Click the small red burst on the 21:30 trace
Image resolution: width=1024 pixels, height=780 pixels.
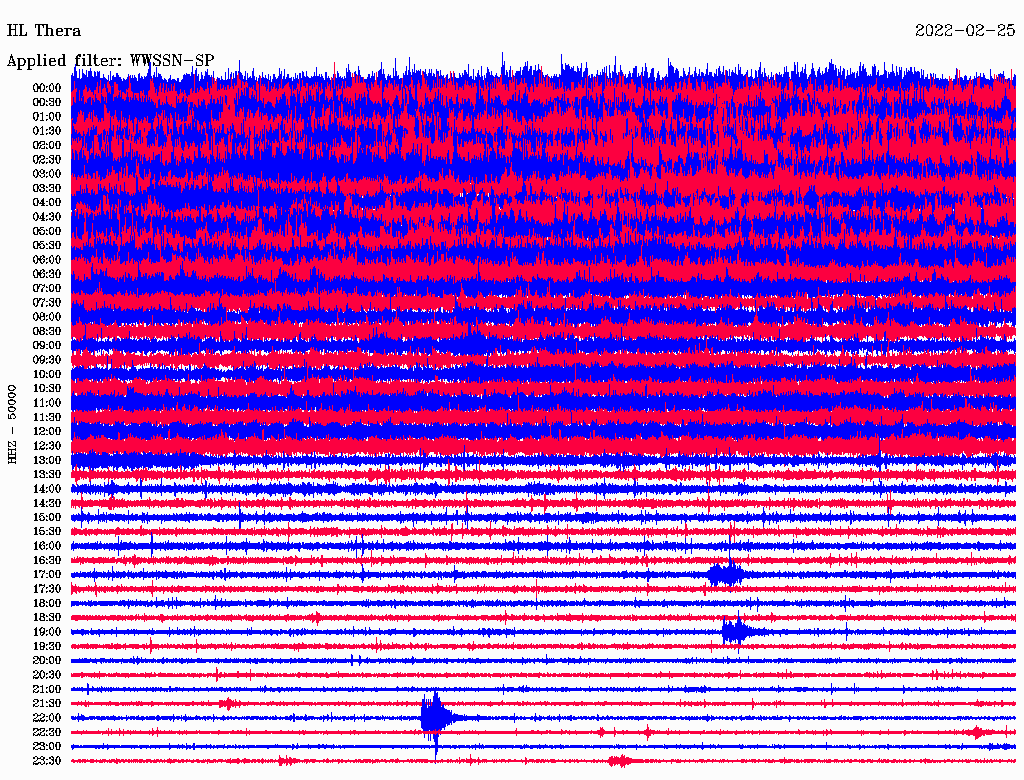(227, 704)
